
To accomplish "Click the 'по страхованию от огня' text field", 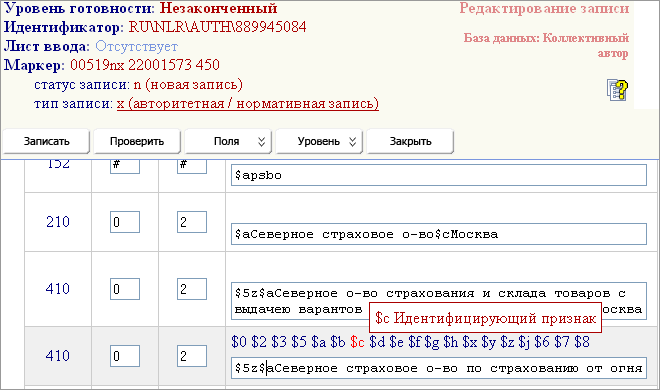I will click(439, 368).
